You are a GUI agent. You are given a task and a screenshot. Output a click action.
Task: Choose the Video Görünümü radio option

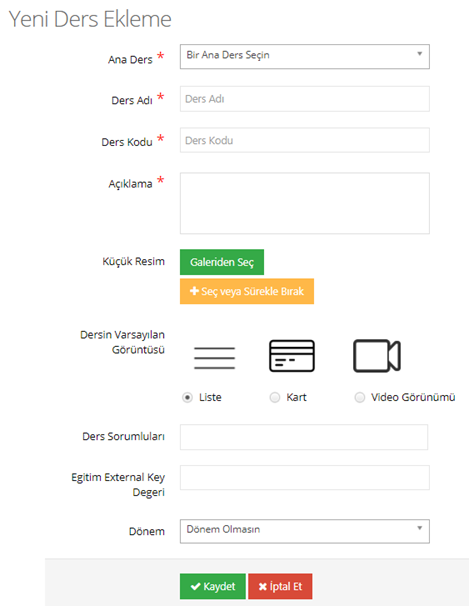(x=360, y=397)
